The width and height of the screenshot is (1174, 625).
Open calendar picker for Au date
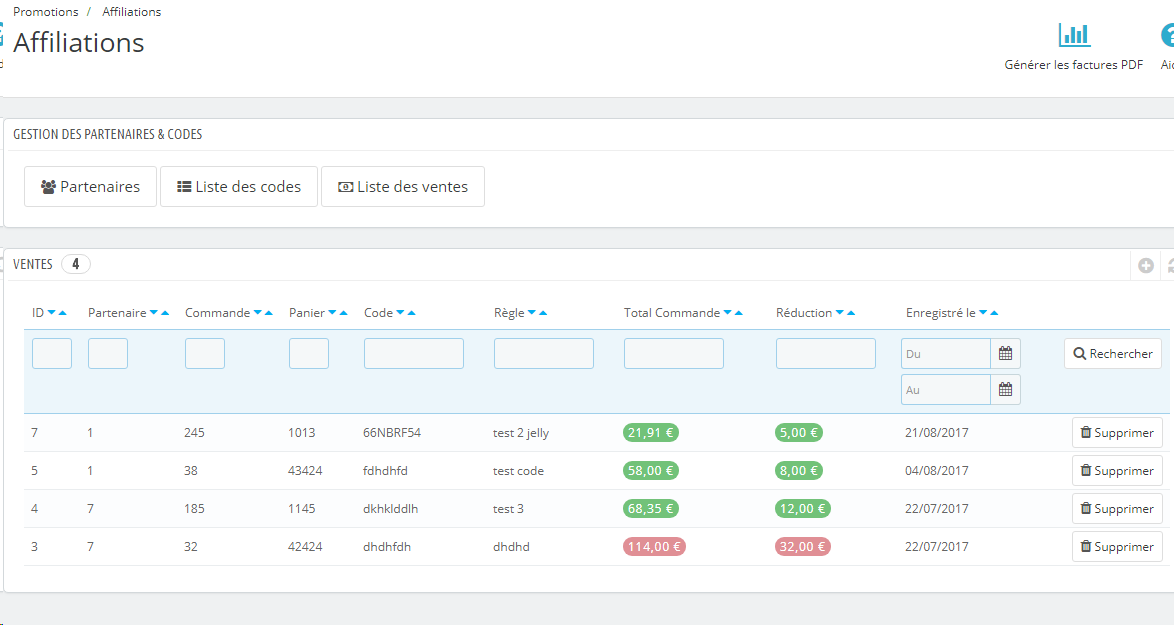(x=1006, y=389)
